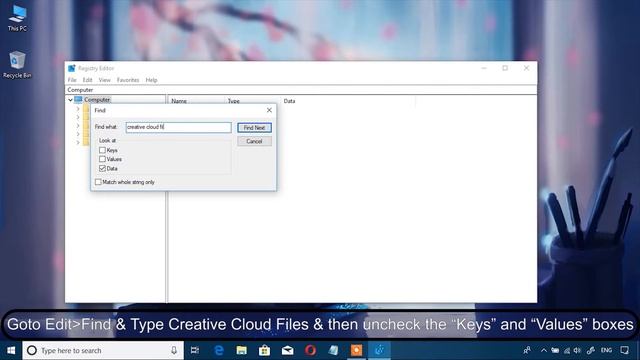The height and width of the screenshot is (360, 640).
Task: Launch Opera browser from the taskbar
Action: pyautogui.click(x=310, y=350)
